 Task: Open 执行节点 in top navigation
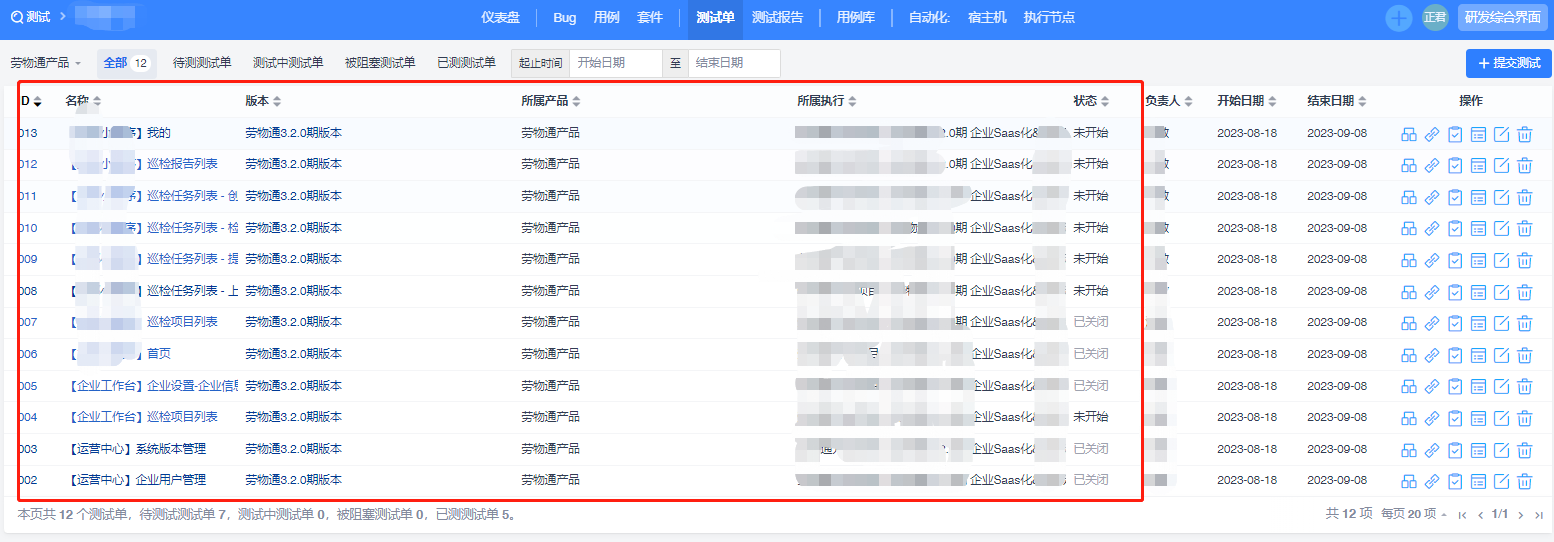click(x=1049, y=17)
